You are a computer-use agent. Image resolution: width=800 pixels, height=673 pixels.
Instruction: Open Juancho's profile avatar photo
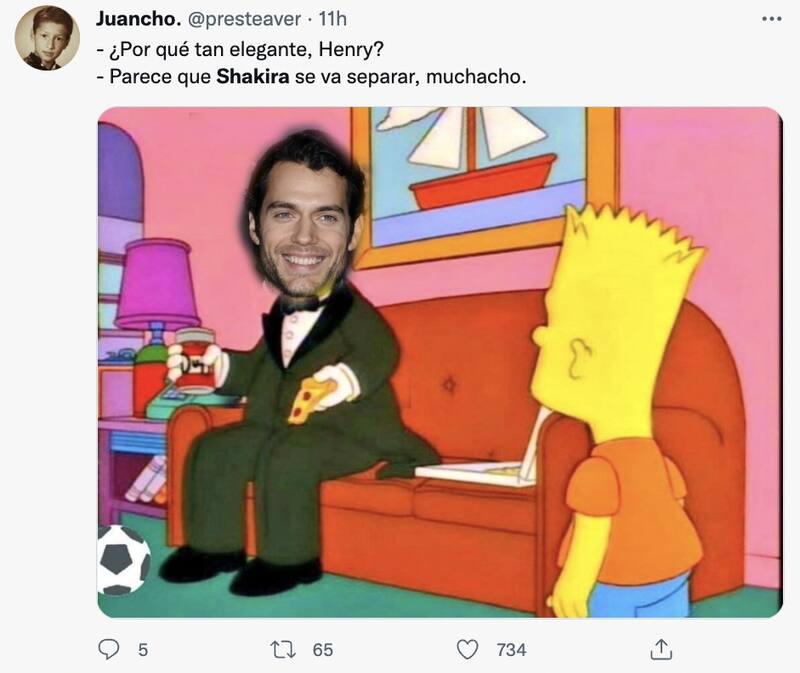(47, 38)
